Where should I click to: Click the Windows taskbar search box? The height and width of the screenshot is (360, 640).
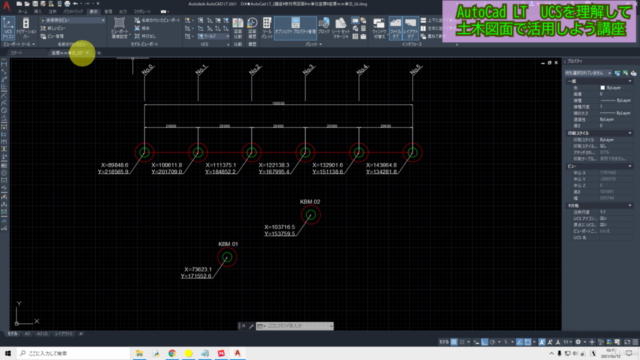pos(72,353)
